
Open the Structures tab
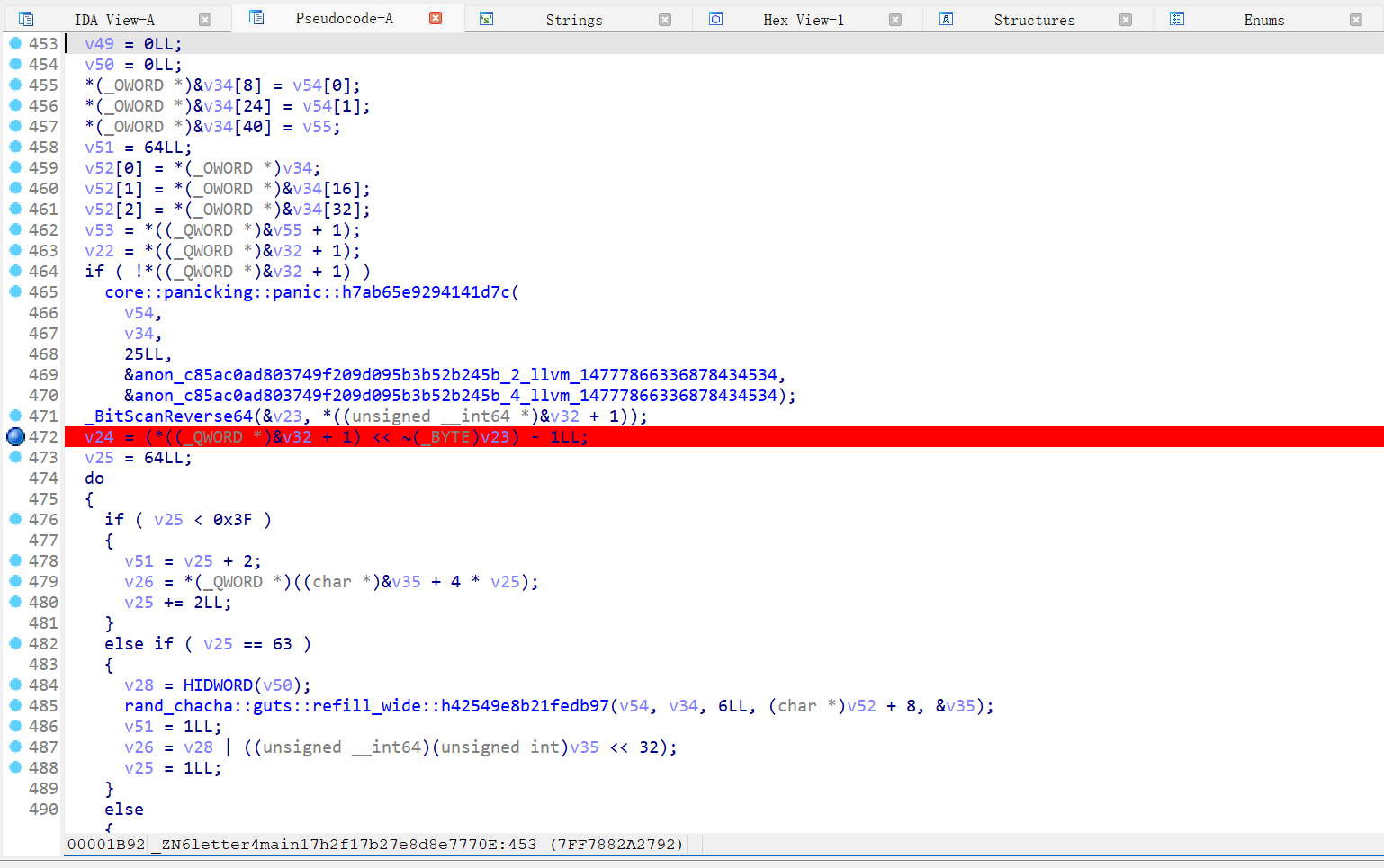coord(1033,20)
